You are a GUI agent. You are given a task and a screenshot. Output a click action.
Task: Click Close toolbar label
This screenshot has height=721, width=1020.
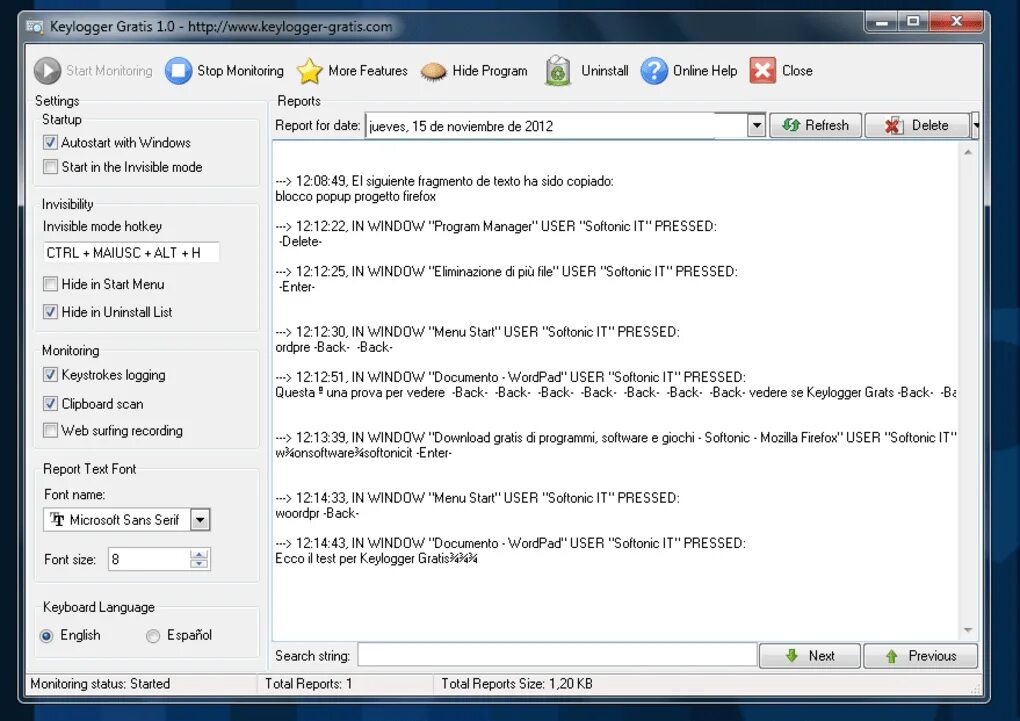[x=797, y=70]
